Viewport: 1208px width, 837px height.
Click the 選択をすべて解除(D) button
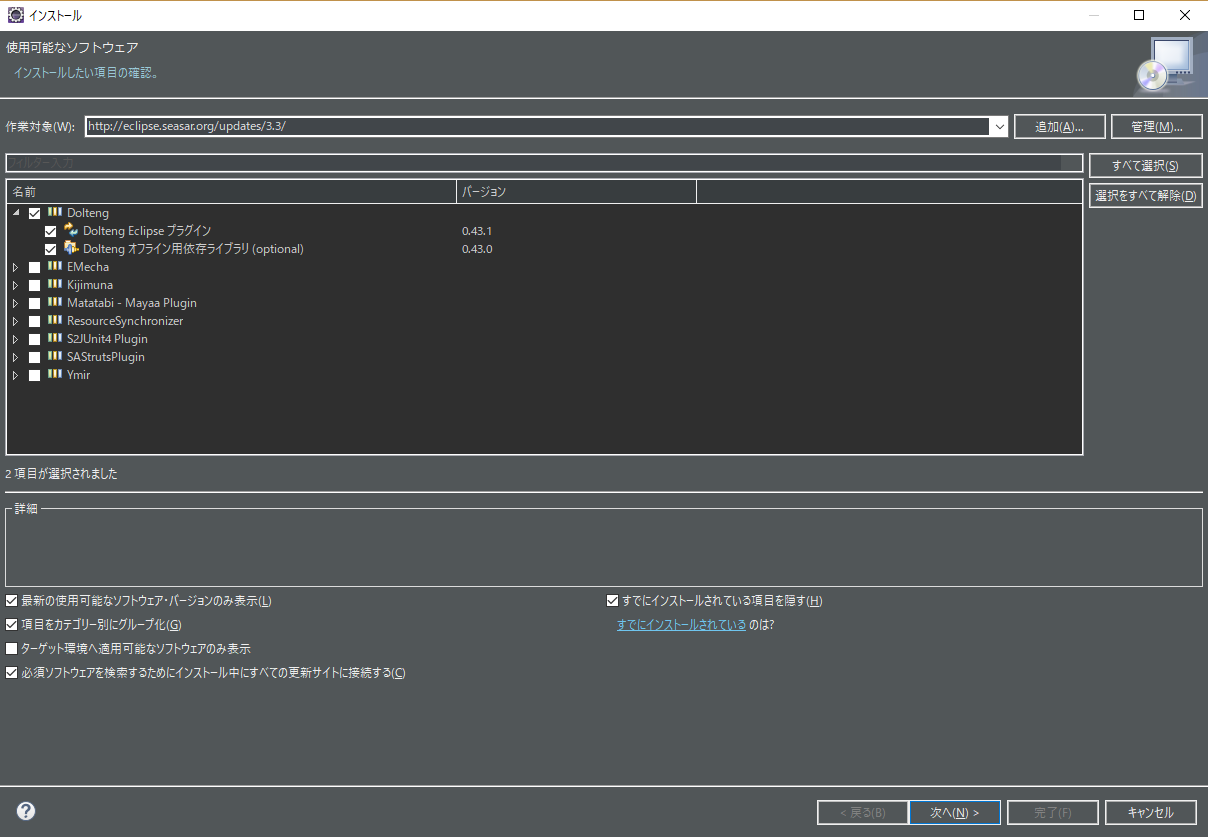(x=1145, y=196)
